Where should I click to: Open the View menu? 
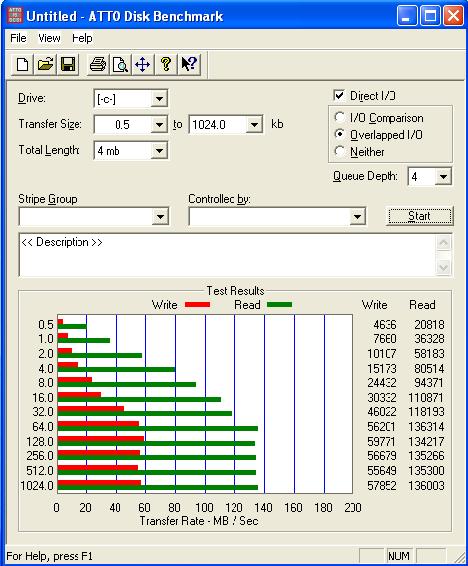coord(49,38)
